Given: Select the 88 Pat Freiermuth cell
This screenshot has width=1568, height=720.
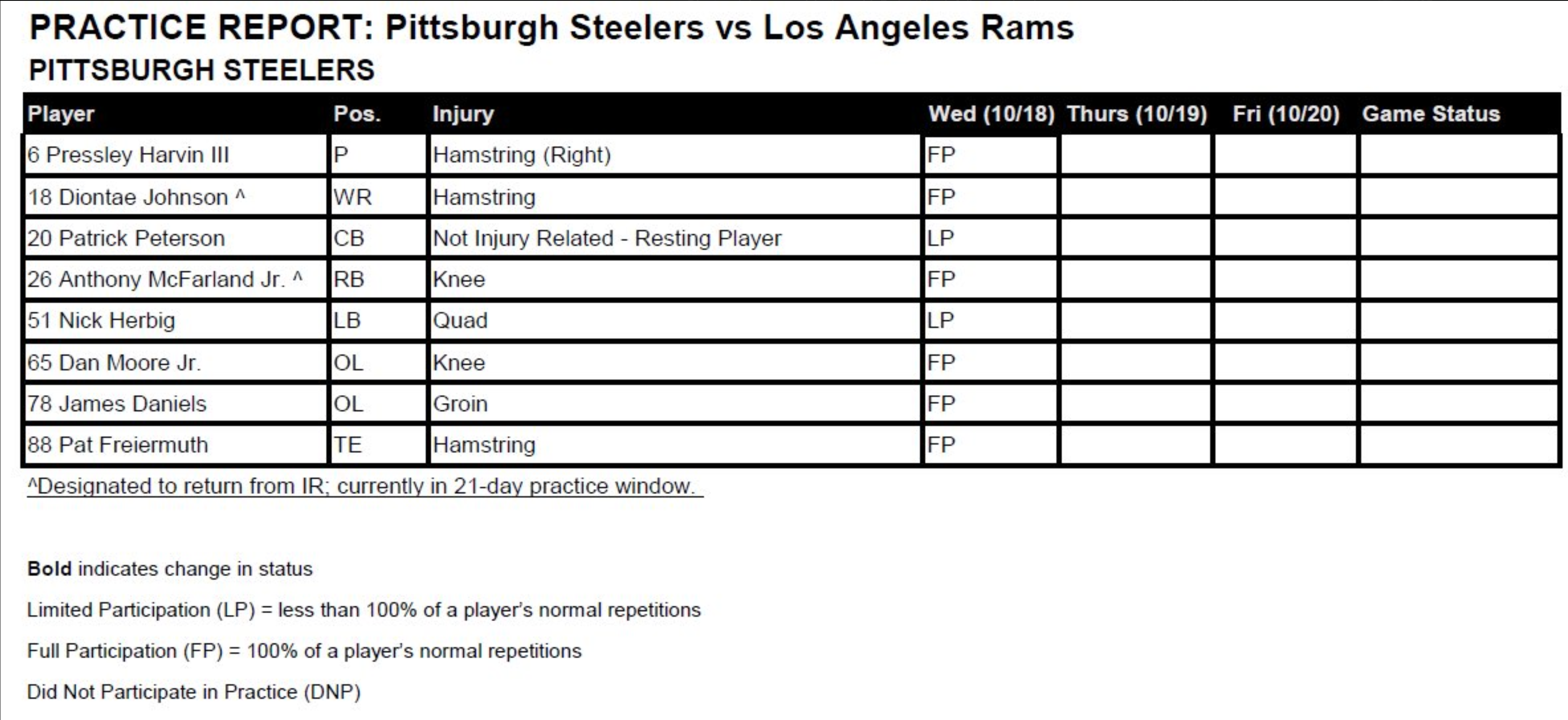Looking at the screenshot, I should (117, 445).
